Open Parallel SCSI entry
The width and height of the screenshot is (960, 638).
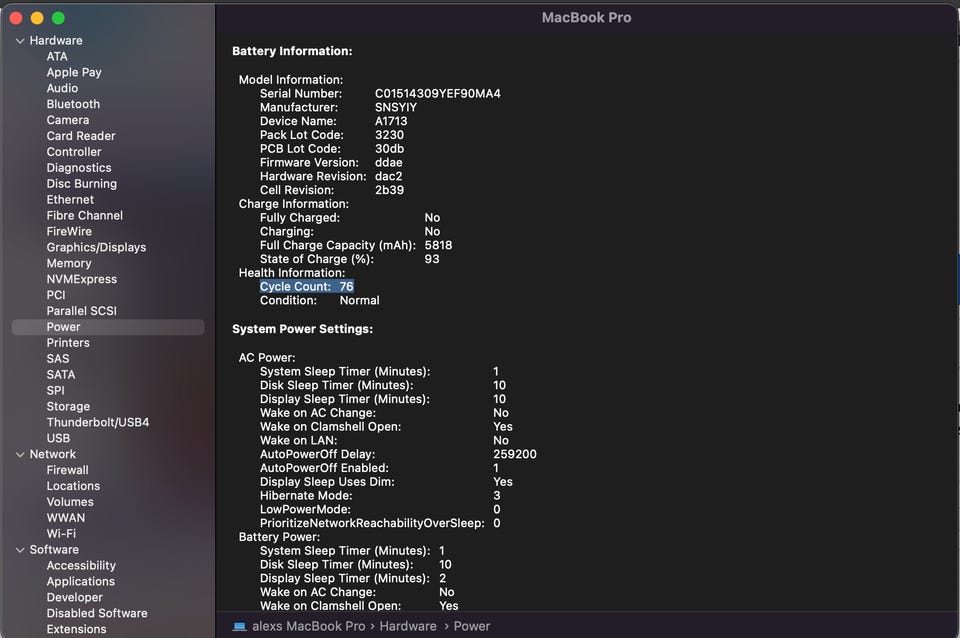tap(81, 311)
